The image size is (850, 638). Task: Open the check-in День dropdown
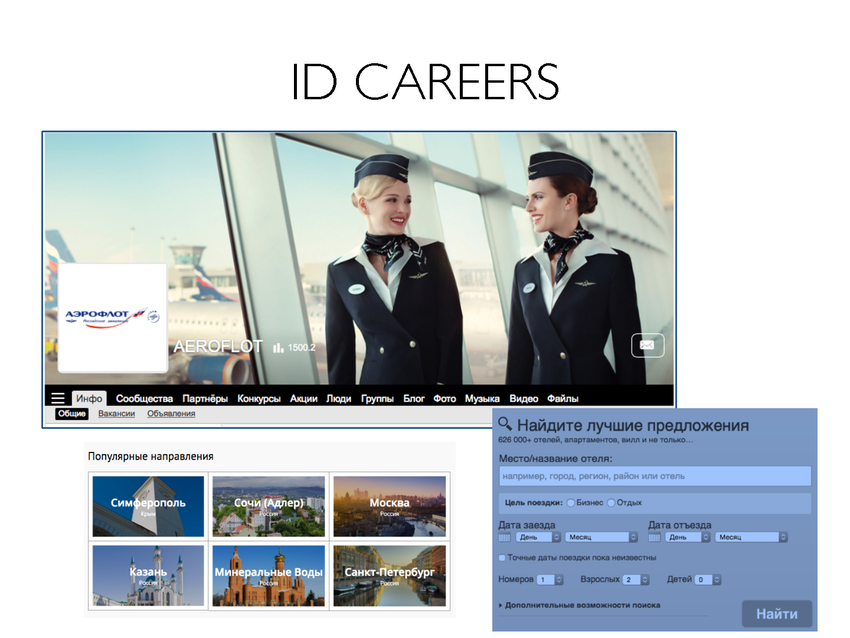click(x=537, y=537)
